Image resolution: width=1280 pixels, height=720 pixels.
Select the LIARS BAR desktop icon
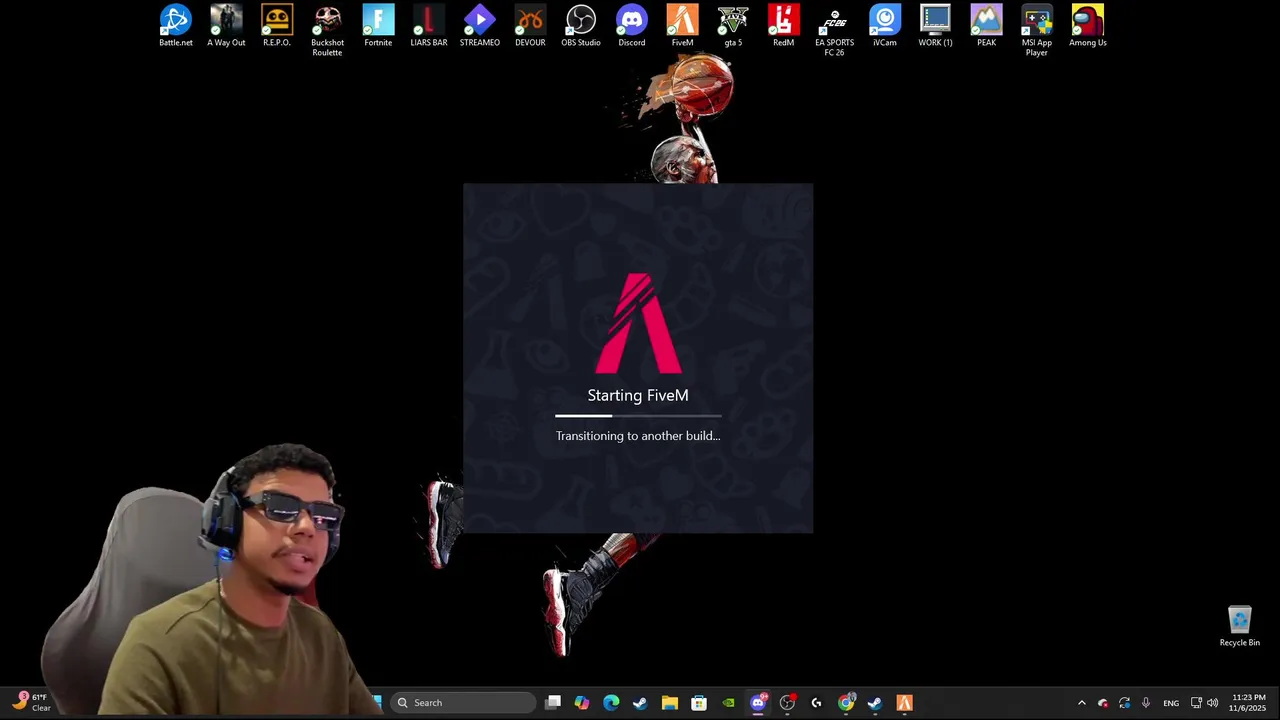point(429,26)
